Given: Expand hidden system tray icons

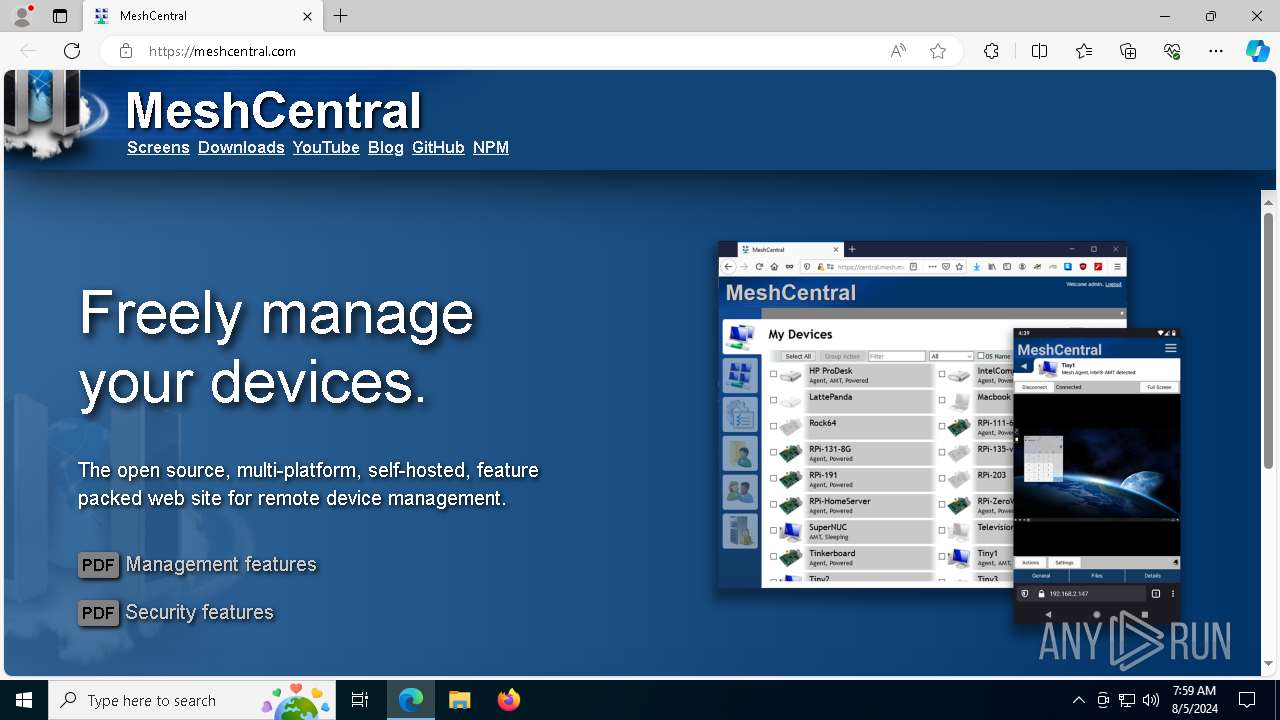Looking at the screenshot, I should click(x=1078, y=700).
